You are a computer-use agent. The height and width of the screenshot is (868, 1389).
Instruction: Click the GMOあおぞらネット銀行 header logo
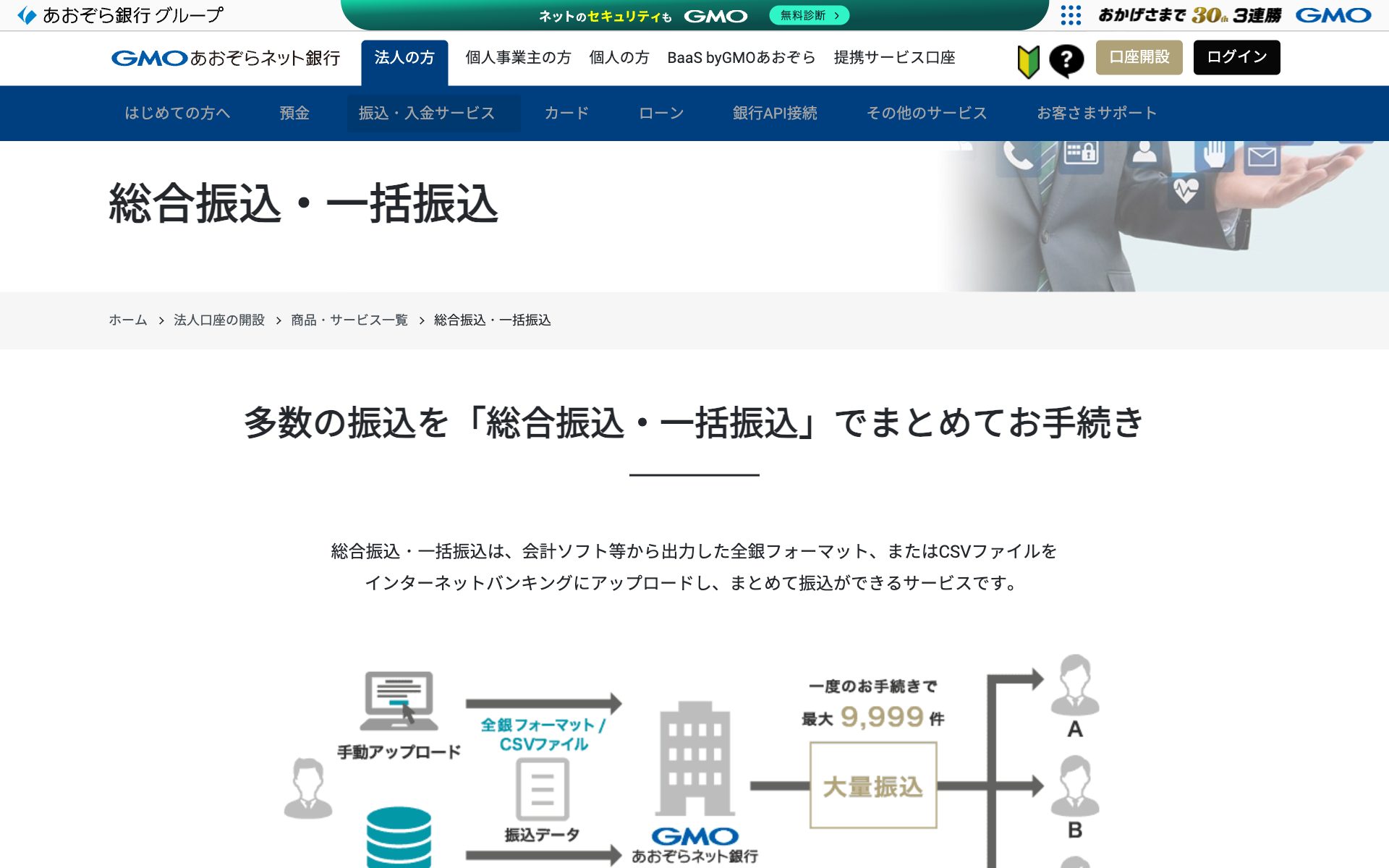[226, 58]
